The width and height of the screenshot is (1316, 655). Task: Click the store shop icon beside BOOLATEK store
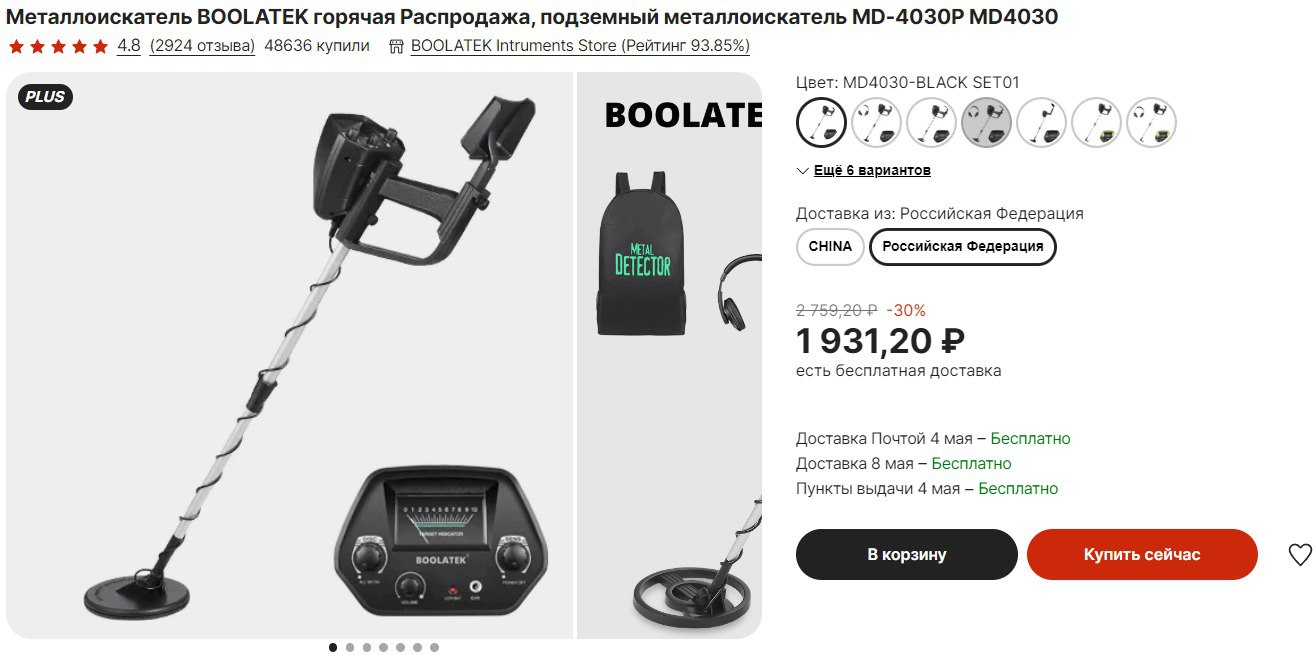[x=396, y=46]
